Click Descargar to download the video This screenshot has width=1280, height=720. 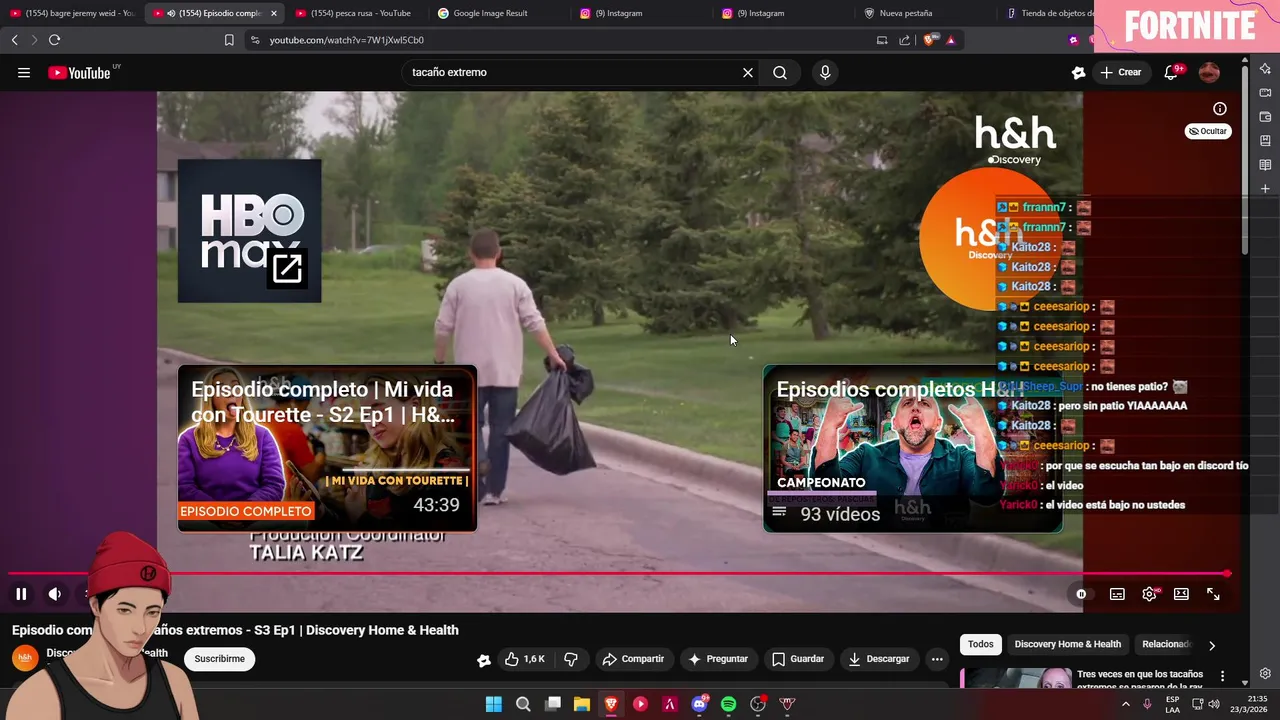coord(879,659)
